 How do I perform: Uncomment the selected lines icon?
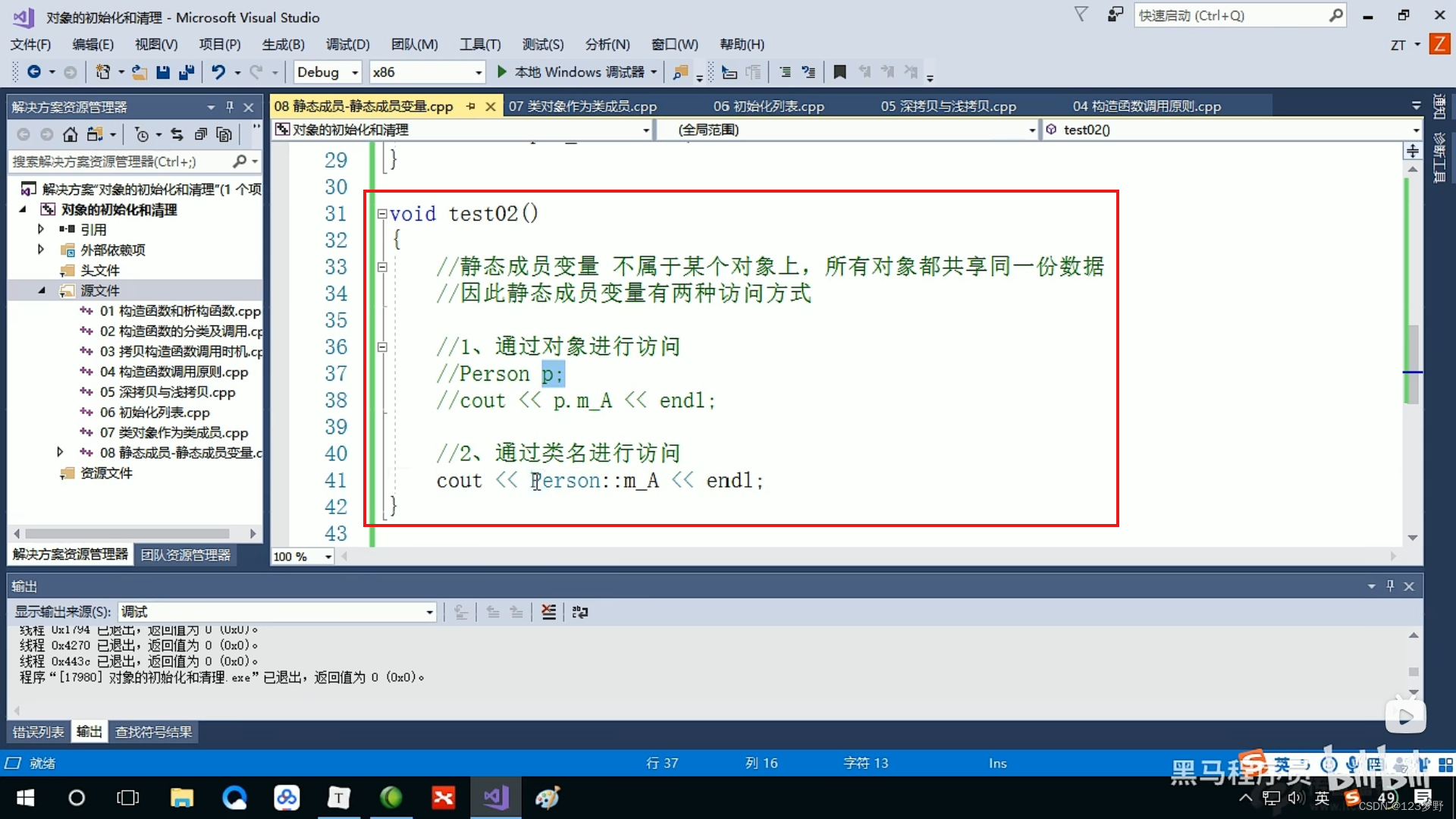click(809, 72)
